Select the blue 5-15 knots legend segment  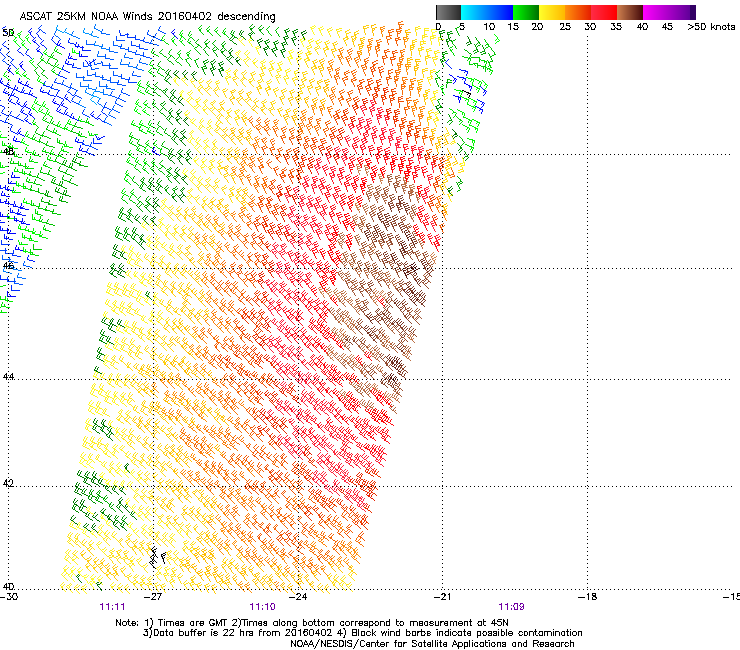(487, 12)
